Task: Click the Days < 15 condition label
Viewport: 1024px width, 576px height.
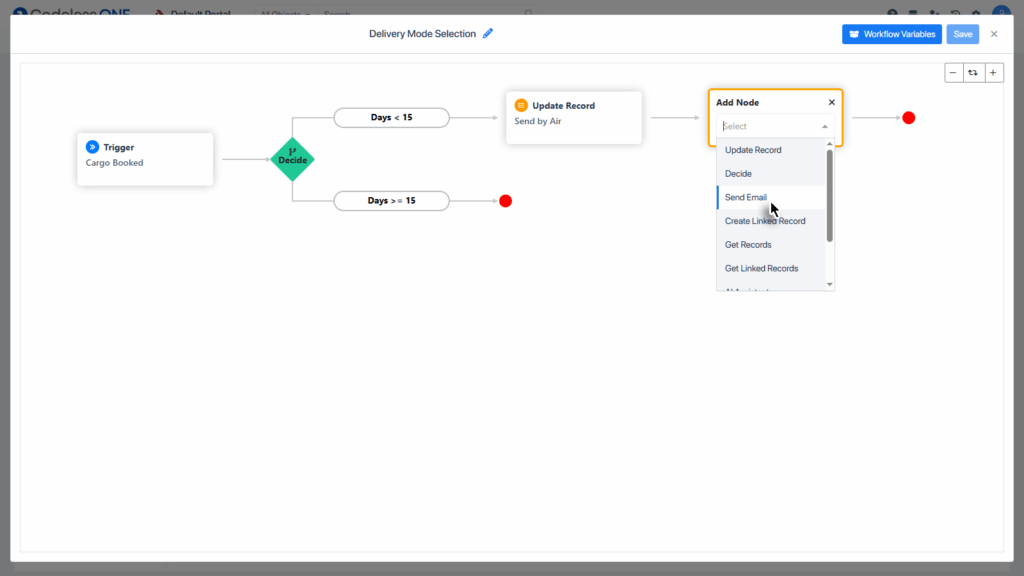Action: [x=391, y=118]
